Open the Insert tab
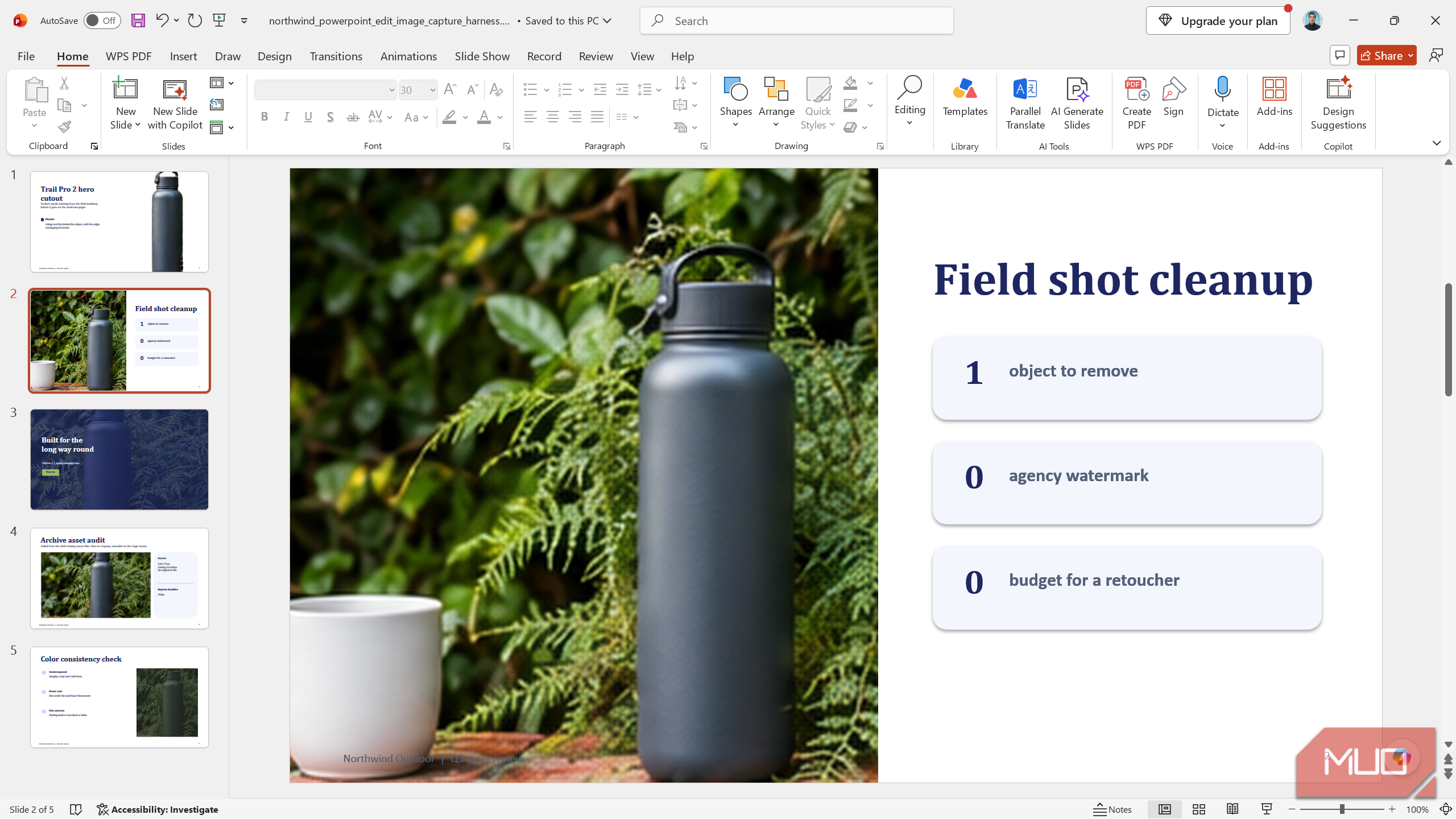1456x819 pixels. pyautogui.click(x=183, y=56)
